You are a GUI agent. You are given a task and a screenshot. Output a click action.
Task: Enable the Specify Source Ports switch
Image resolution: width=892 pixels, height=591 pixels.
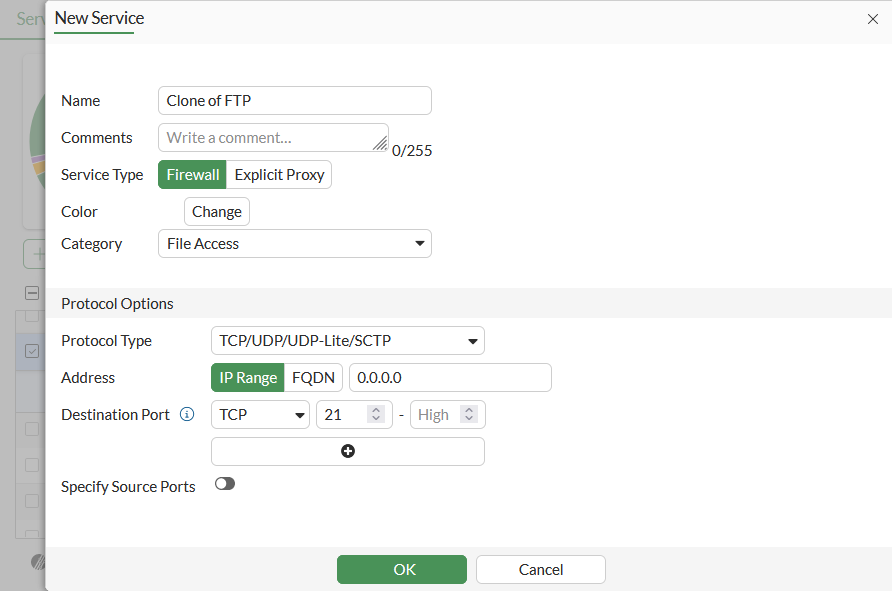tap(225, 484)
